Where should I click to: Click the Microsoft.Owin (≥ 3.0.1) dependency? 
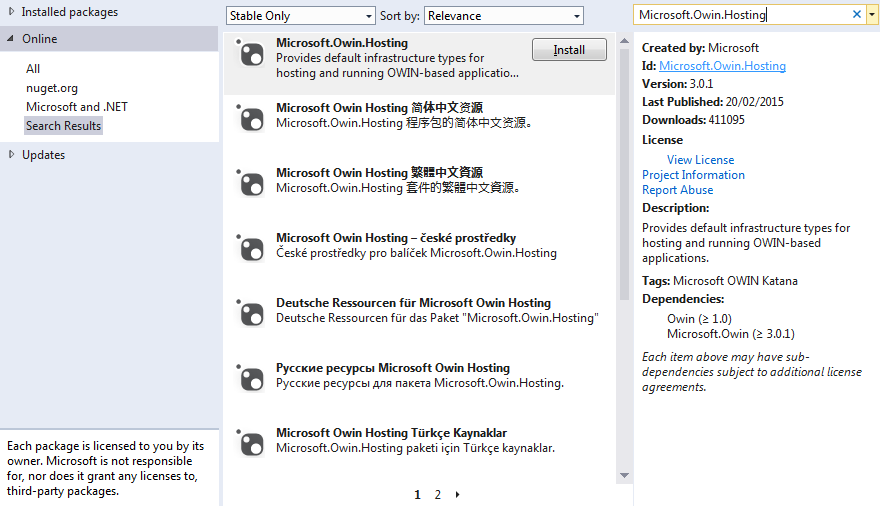pos(731,334)
